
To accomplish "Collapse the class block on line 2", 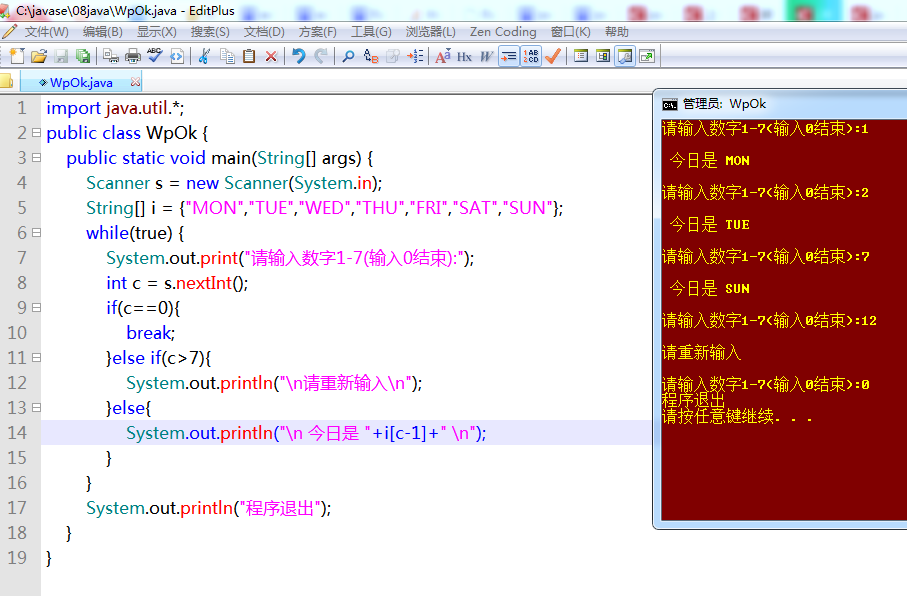I will pyautogui.click(x=36, y=133).
